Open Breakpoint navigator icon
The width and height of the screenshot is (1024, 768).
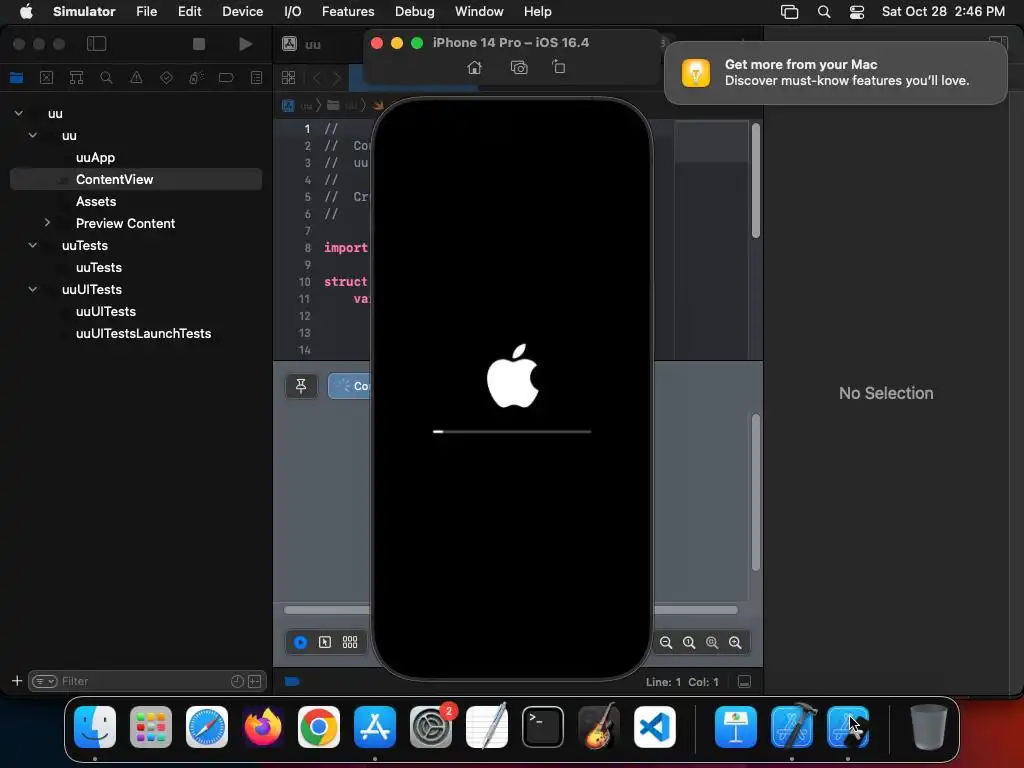226,78
